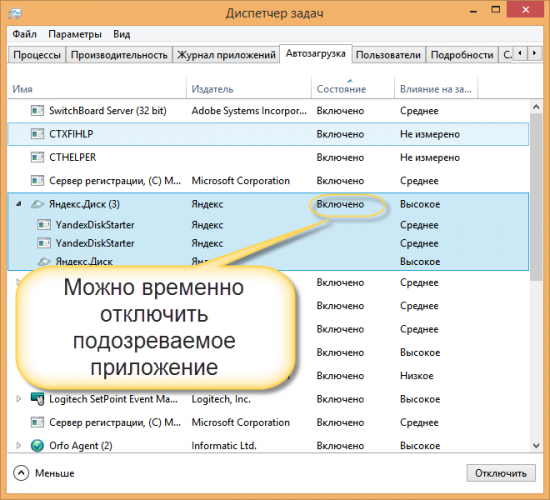Expand the Logitech SetPoint Event group
The image size is (550, 500).
(19, 399)
